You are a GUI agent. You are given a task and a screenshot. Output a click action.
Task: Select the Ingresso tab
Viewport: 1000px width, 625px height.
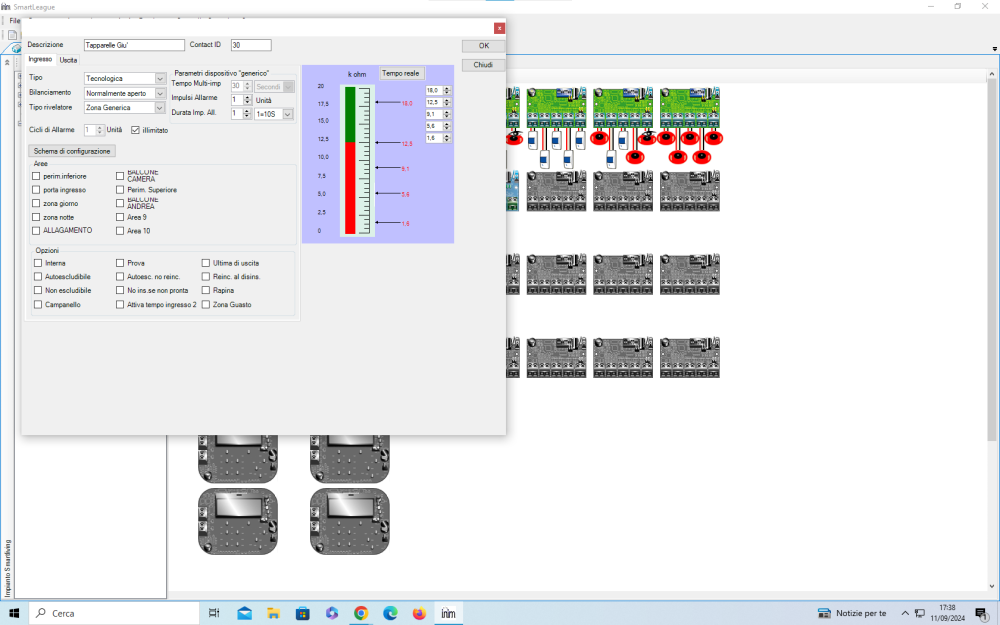(40, 60)
